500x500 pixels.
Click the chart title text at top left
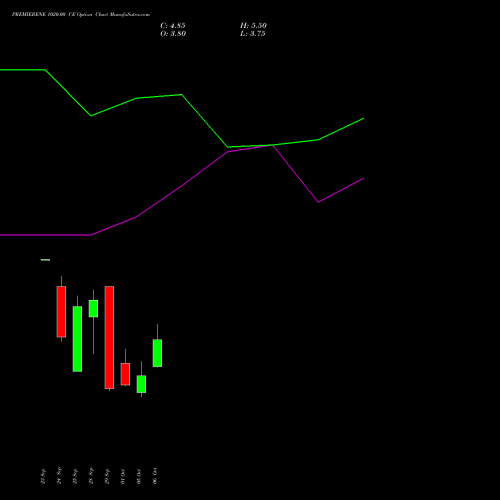pos(81,14)
